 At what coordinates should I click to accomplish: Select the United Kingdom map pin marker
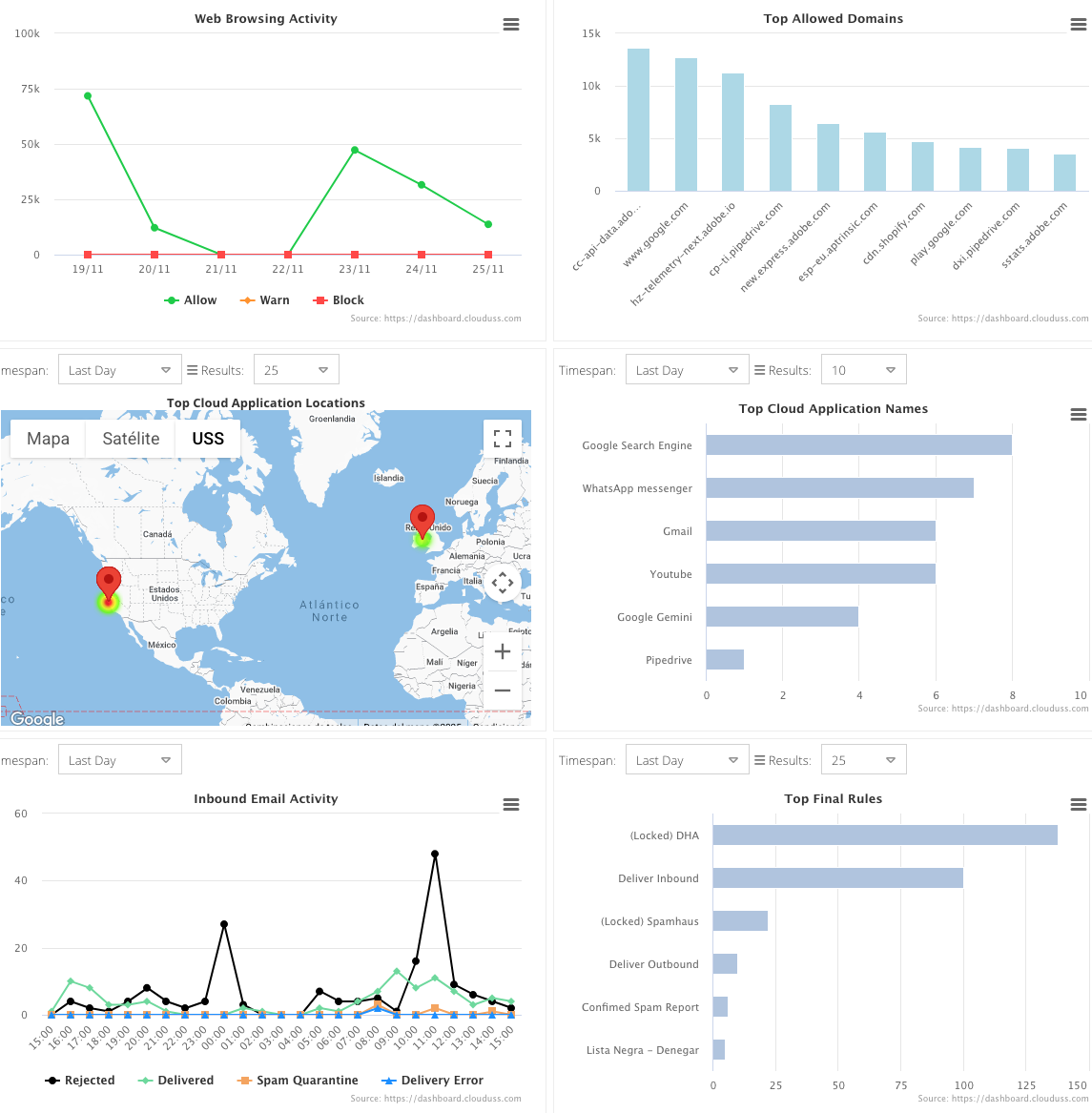click(422, 522)
